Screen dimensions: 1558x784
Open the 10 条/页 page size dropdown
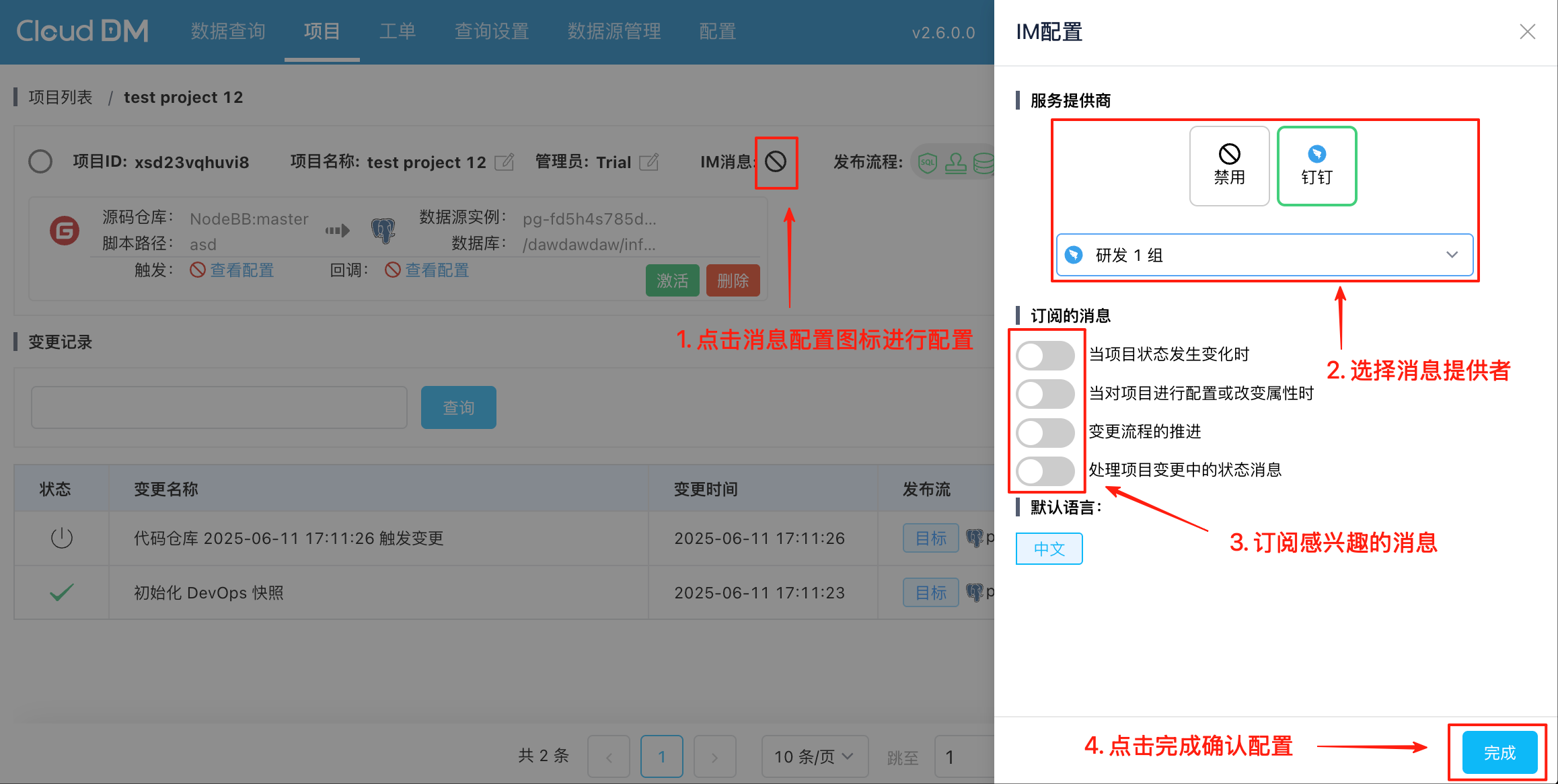pos(814,756)
